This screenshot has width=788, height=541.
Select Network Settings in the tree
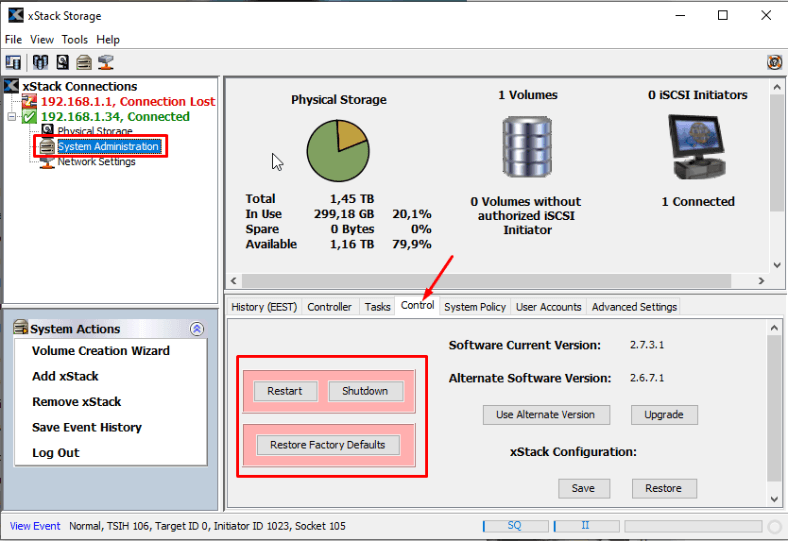(x=96, y=162)
